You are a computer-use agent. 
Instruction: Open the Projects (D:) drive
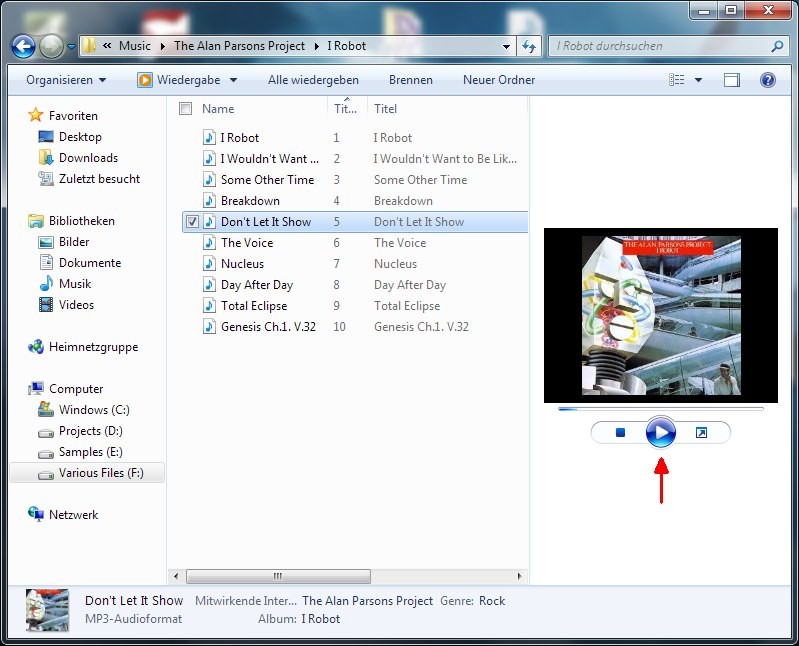click(91, 431)
